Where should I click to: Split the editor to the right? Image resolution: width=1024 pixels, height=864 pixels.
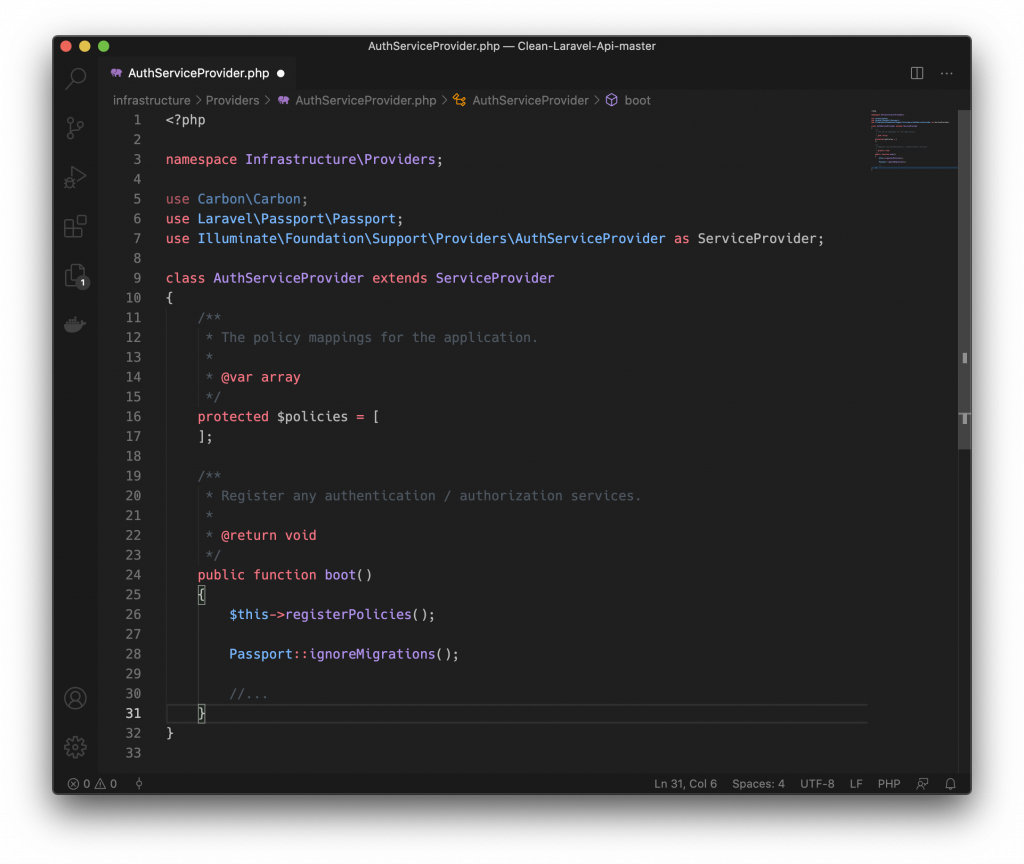point(917,73)
